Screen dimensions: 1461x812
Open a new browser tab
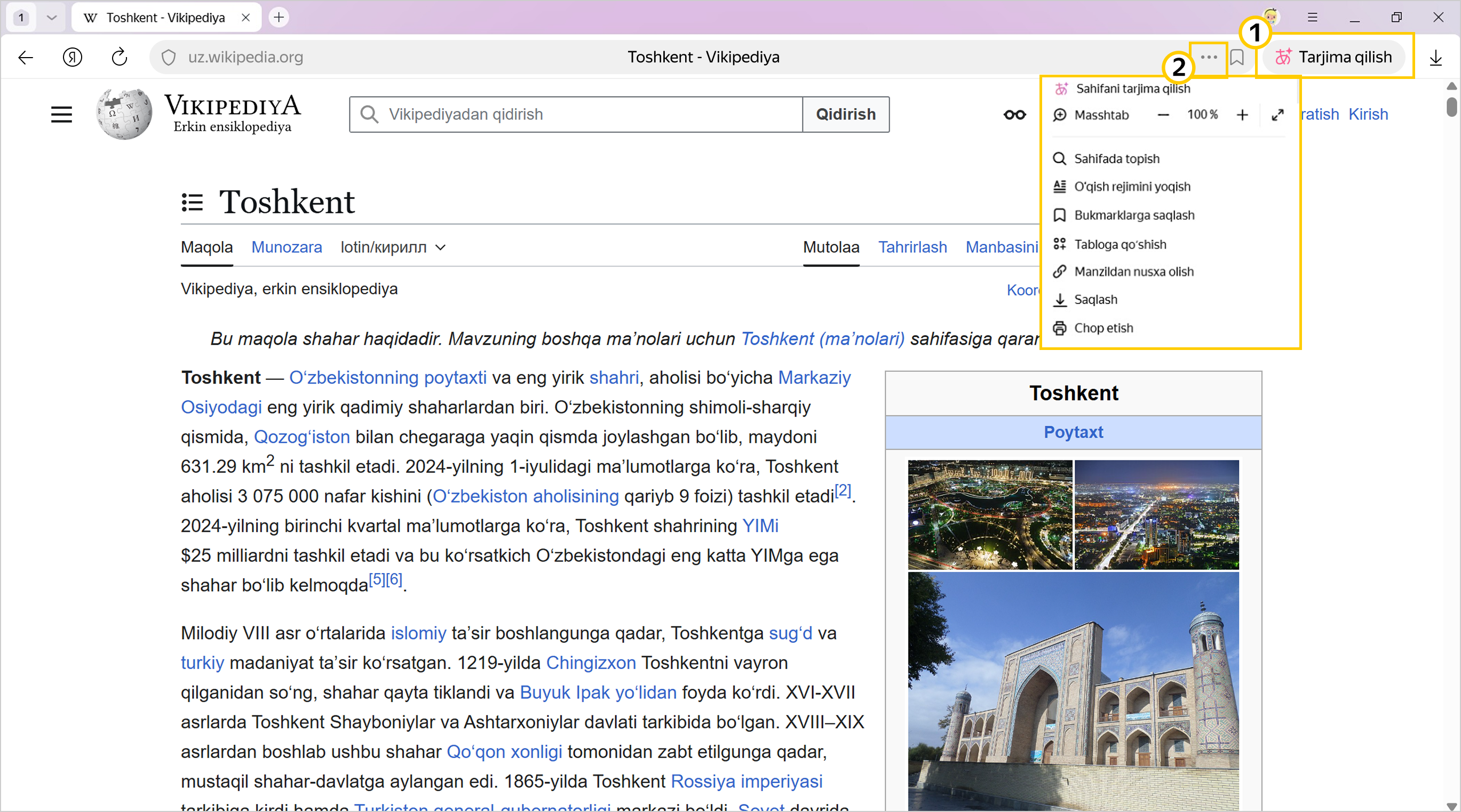279,18
